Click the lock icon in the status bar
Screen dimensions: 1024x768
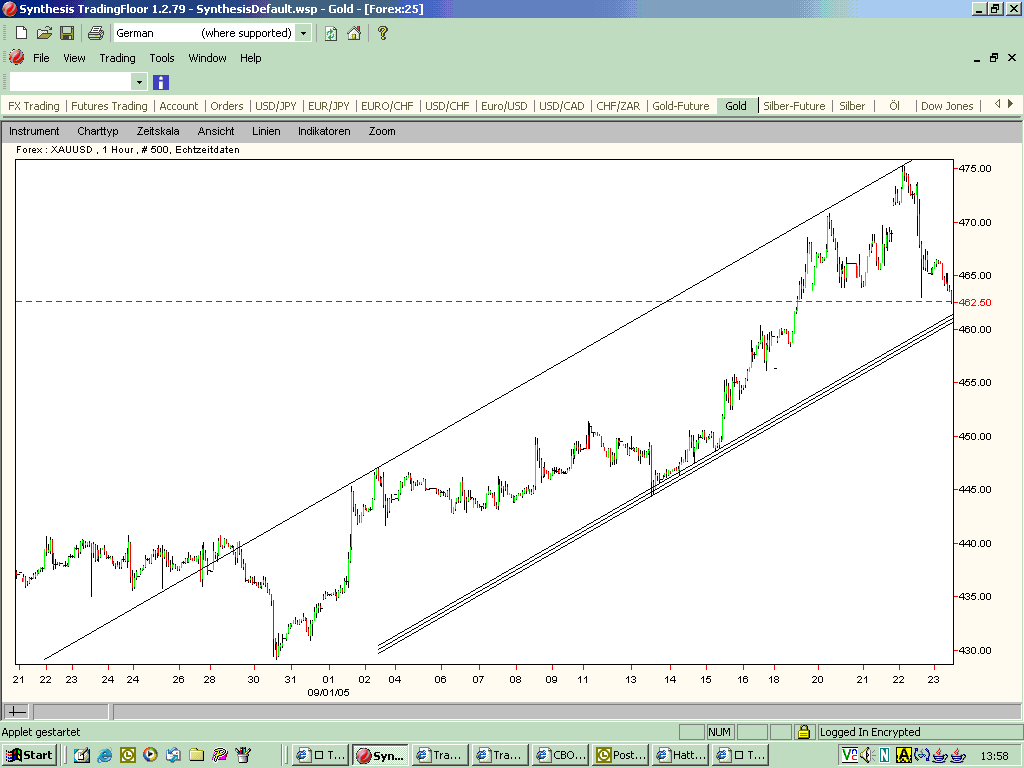[804, 731]
